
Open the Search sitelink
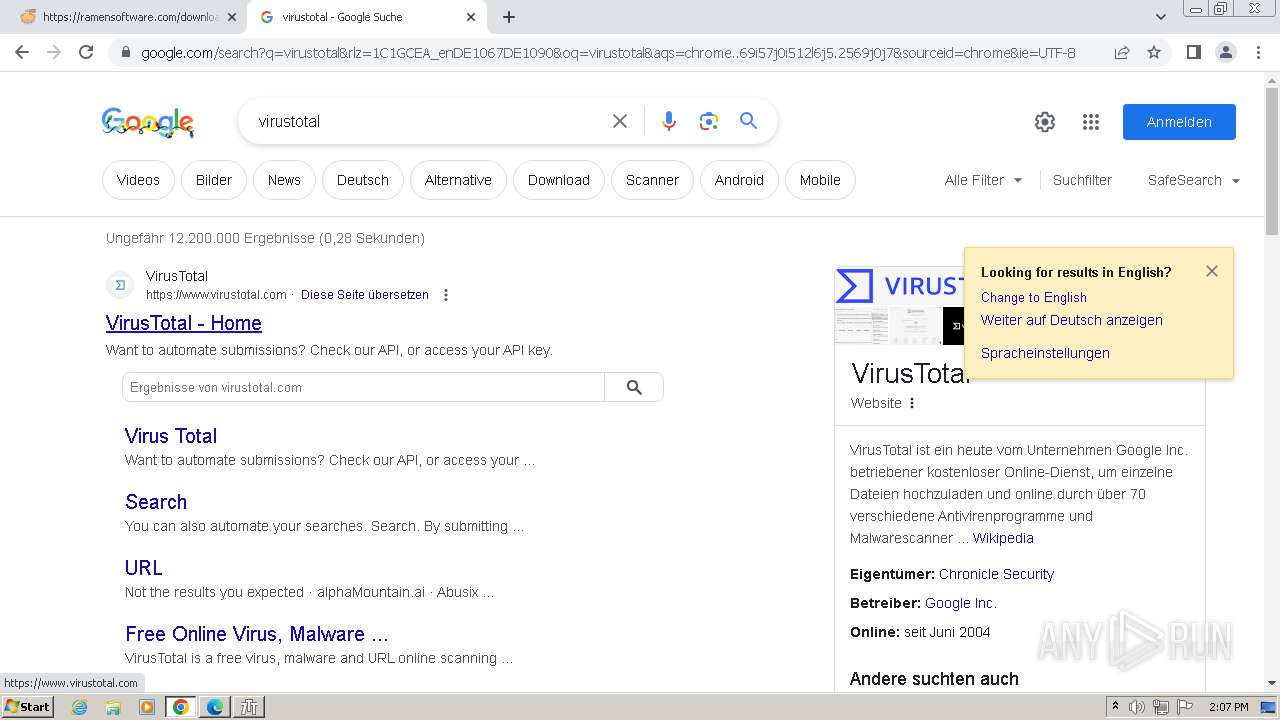point(156,502)
